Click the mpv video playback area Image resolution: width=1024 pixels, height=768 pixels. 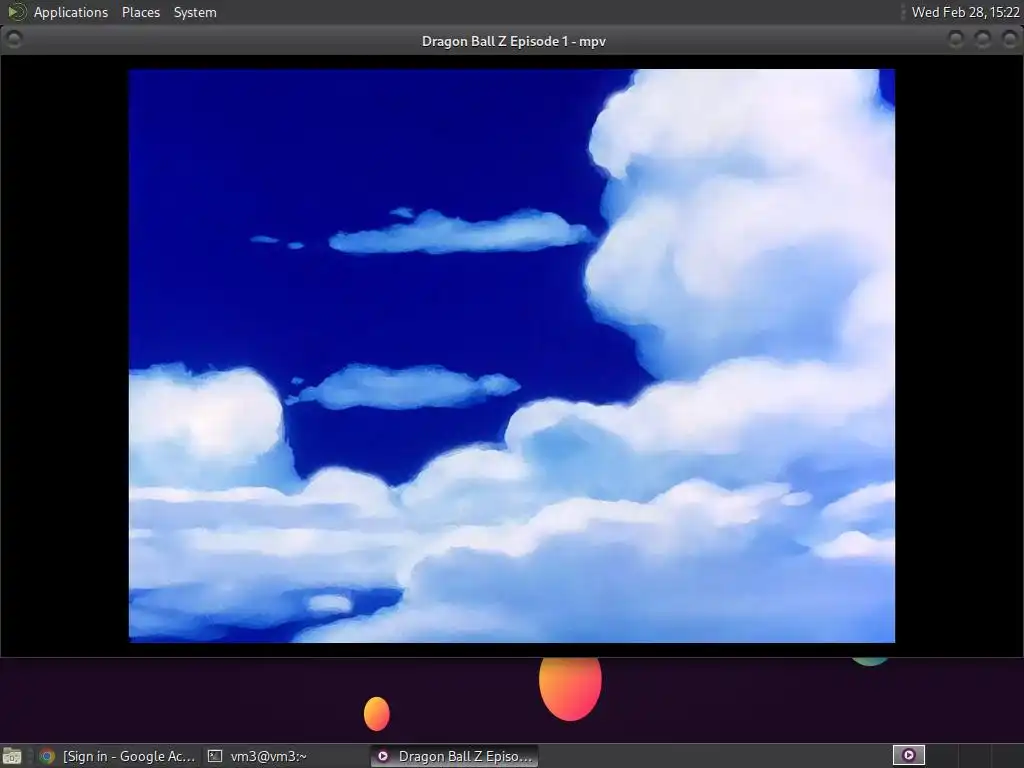click(x=511, y=355)
